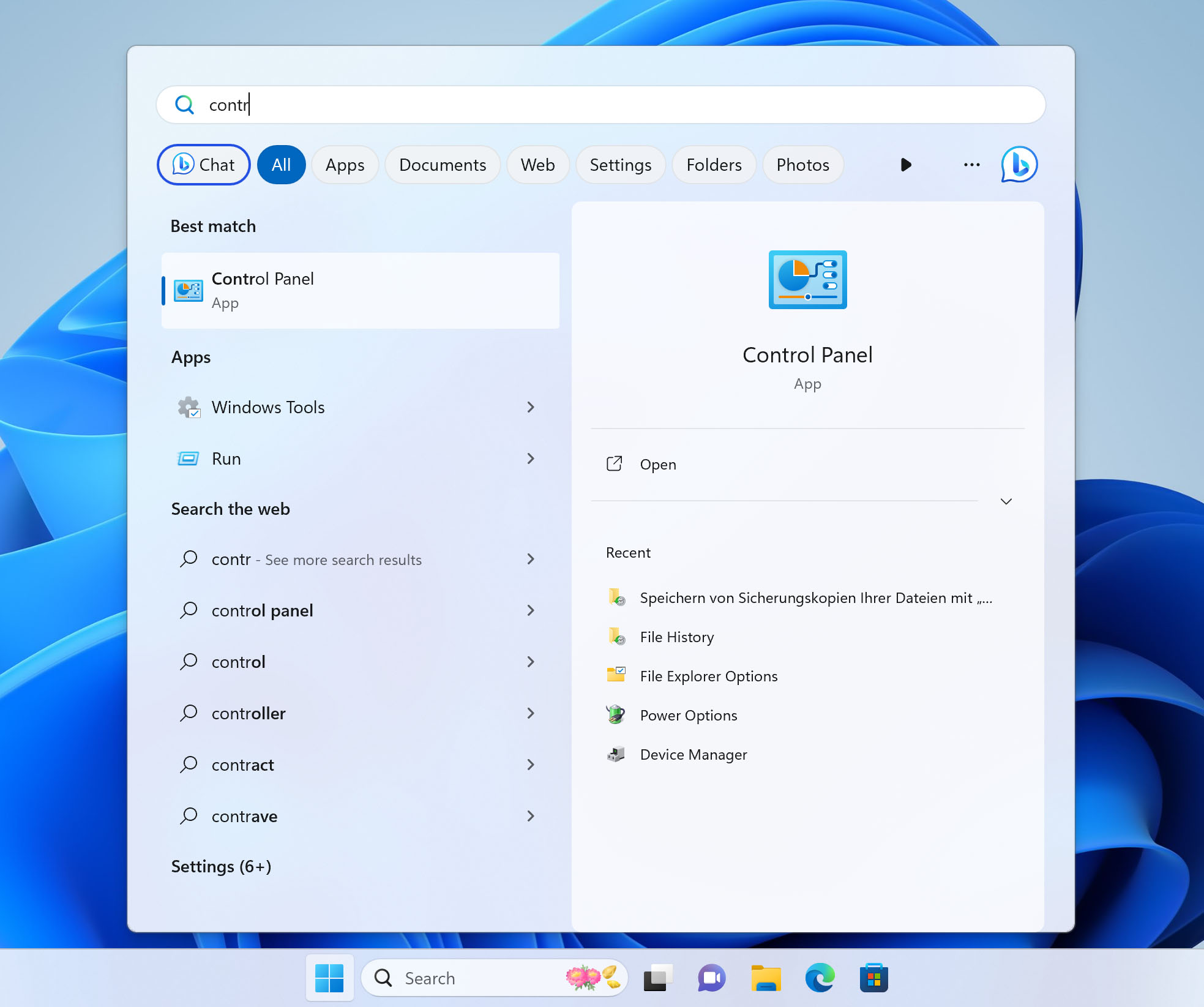Expand more actions chevron below Open
The width and height of the screenshot is (1204, 1007).
pyautogui.click(x=1006, y=501)
